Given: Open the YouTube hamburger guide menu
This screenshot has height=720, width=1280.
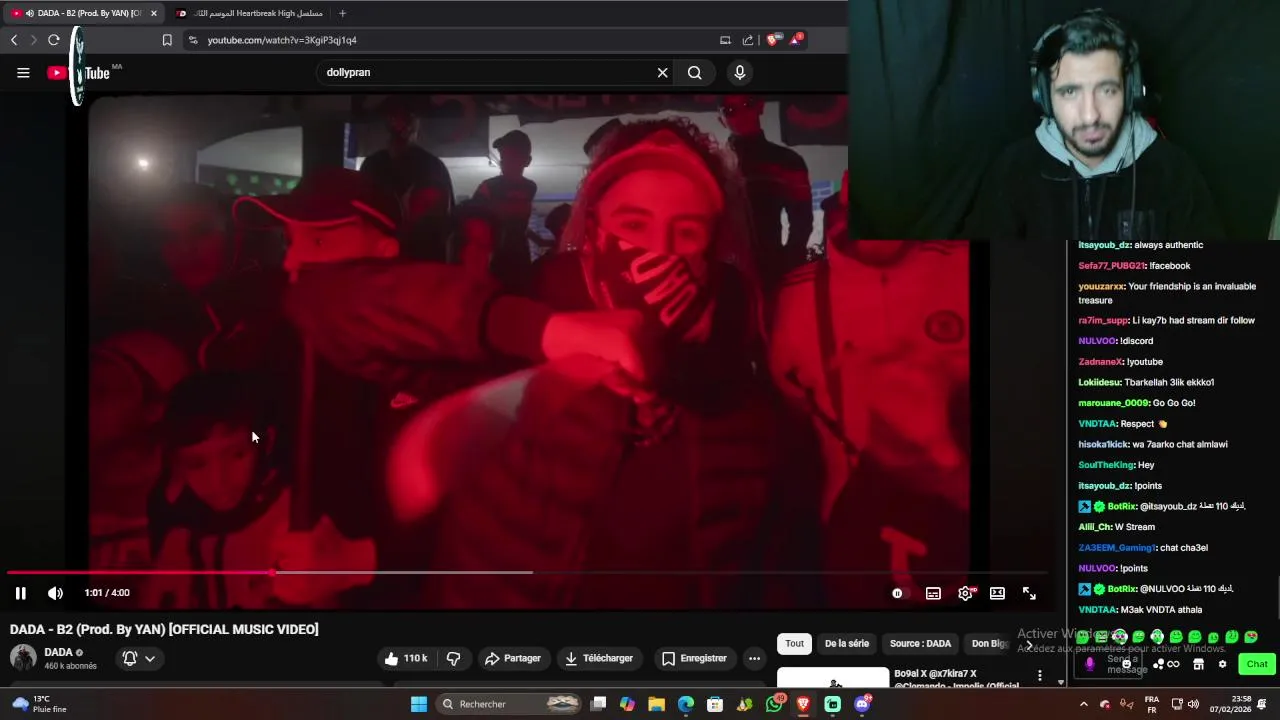Looking at the screenshot, I should pyautogui.click(x=23, y=72).
